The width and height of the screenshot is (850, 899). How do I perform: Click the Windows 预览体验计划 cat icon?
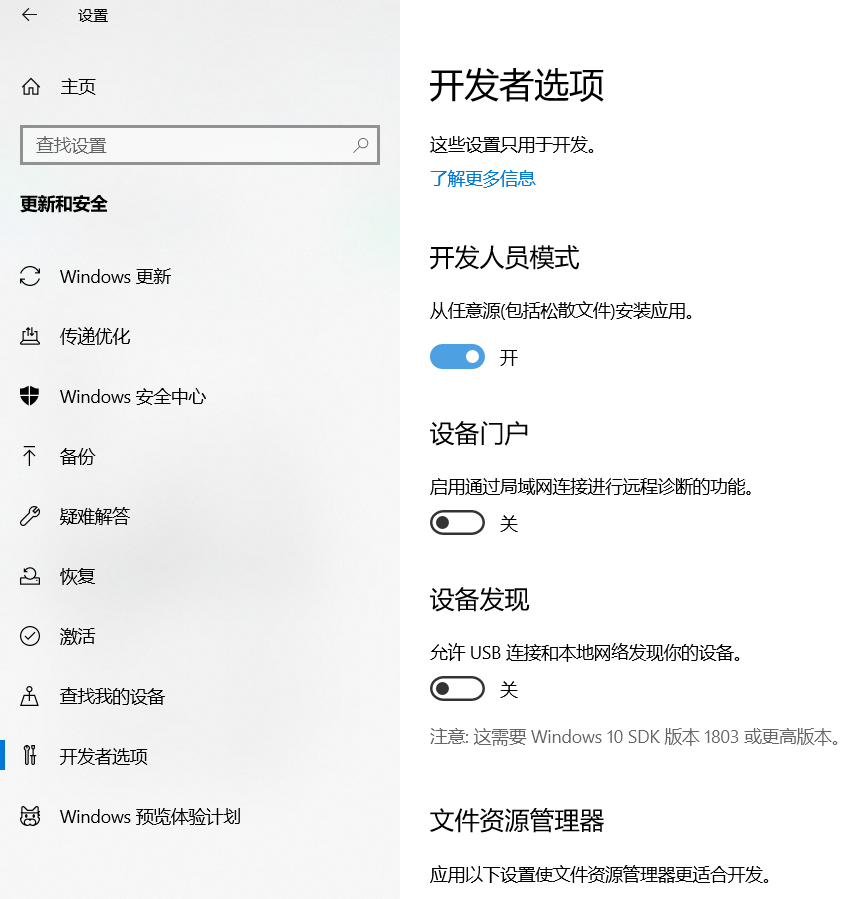point(30,816)
